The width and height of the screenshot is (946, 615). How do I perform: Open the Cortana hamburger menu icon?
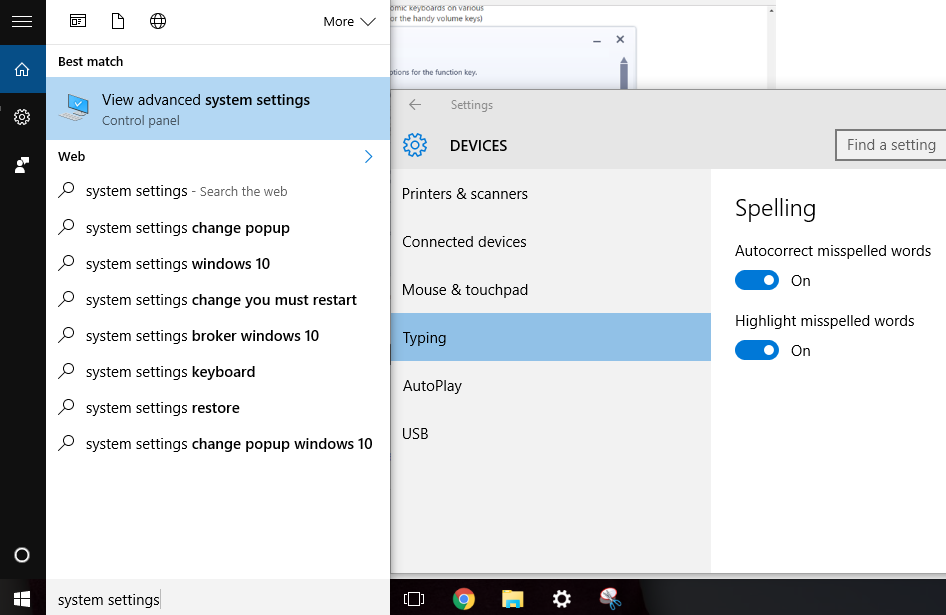[x=22, y=21]
